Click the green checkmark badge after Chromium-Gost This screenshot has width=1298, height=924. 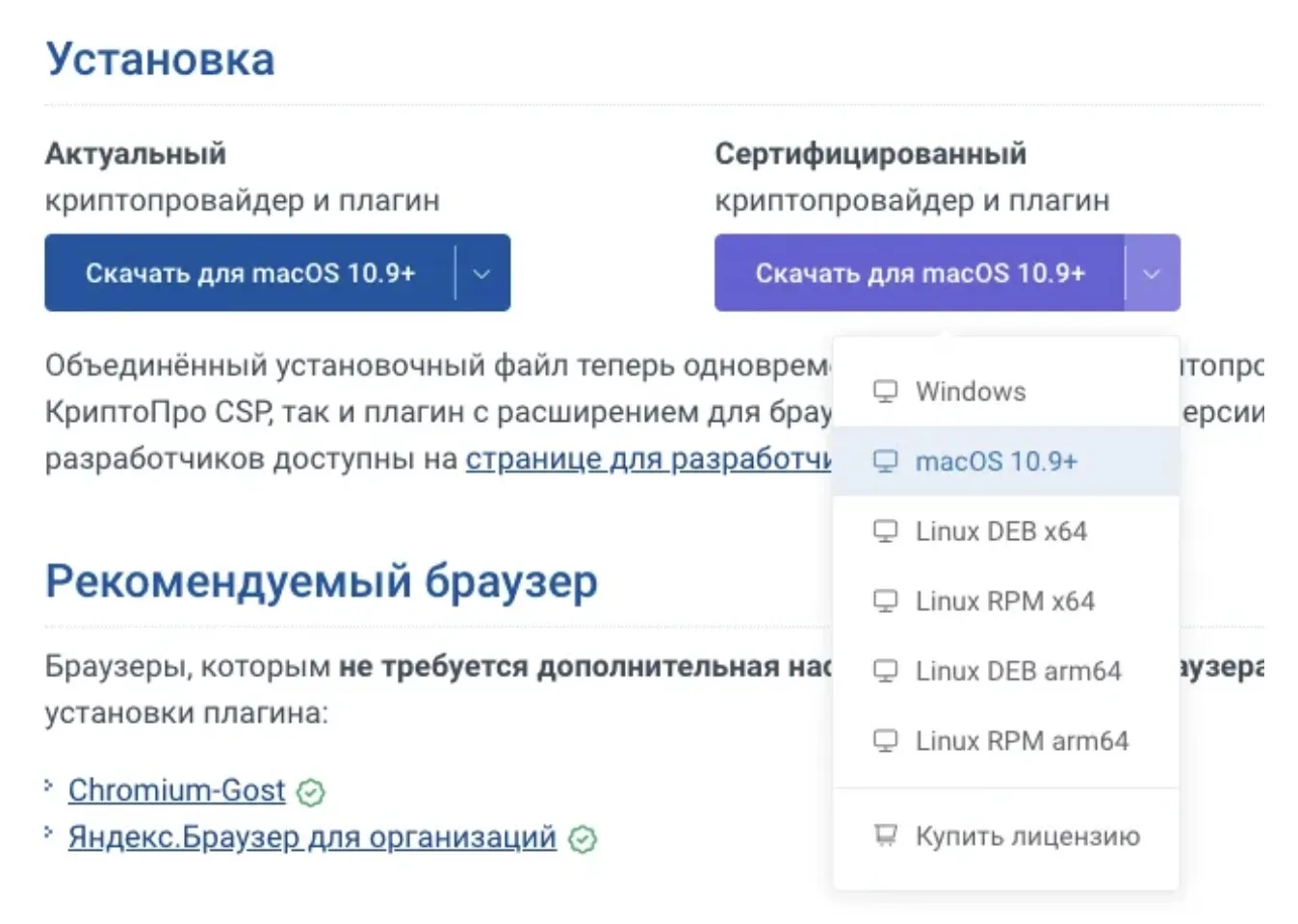[x=311, y=792]
